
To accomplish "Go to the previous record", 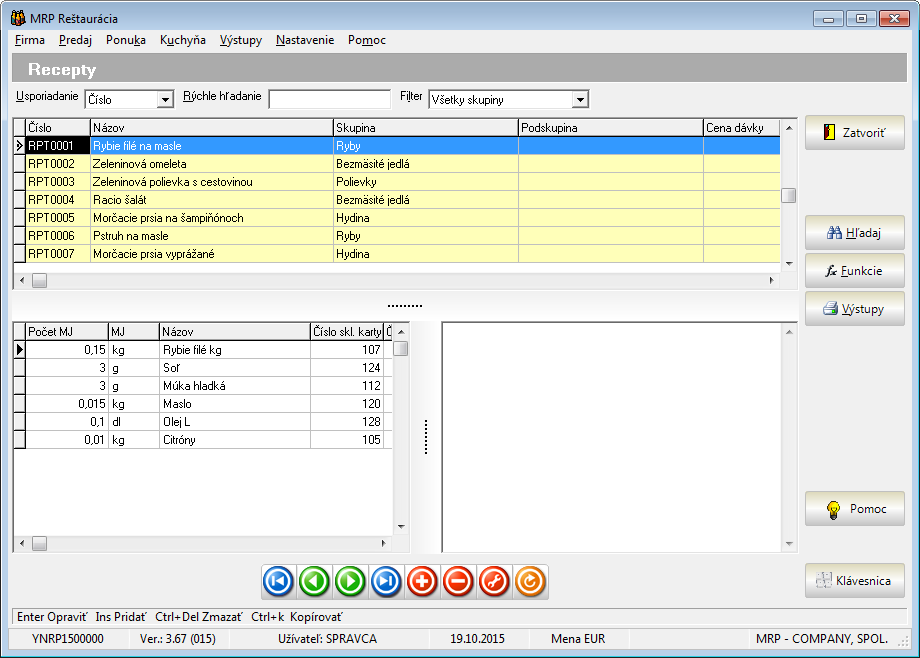I will [x=314, y=581].
